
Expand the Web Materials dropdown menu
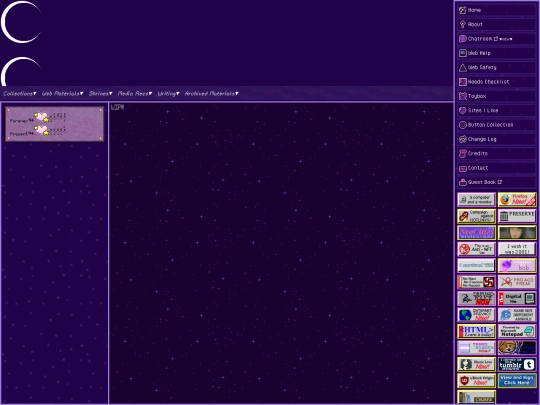tap(62, 94)
